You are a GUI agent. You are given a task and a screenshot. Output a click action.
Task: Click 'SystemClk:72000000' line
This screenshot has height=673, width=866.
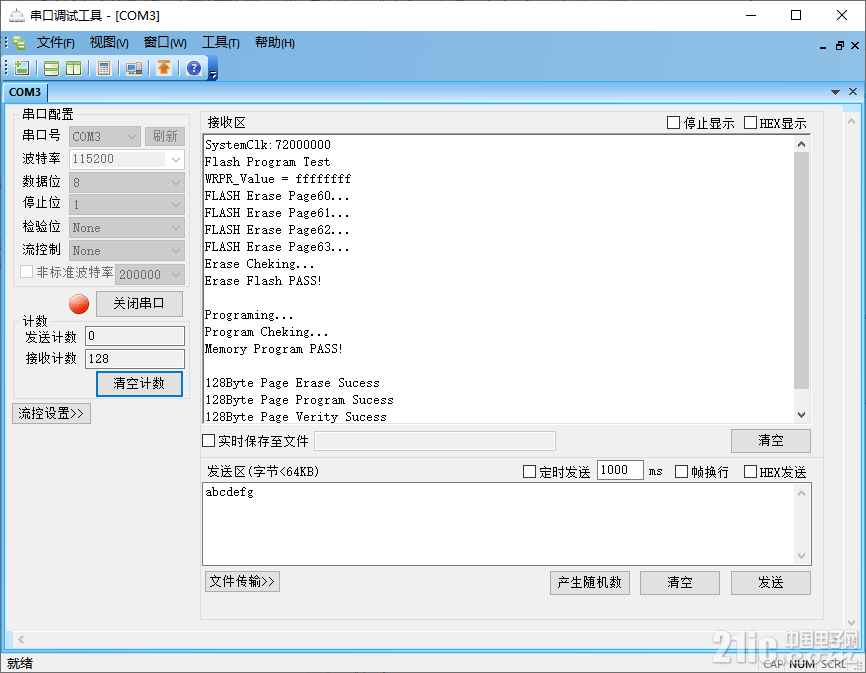pos(268,145)
